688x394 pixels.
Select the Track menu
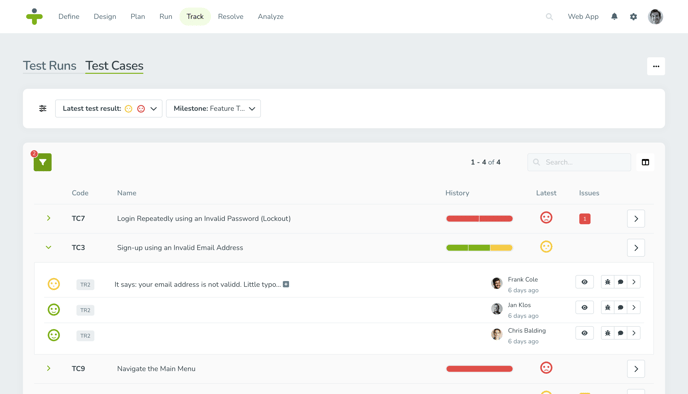(195, 17)
